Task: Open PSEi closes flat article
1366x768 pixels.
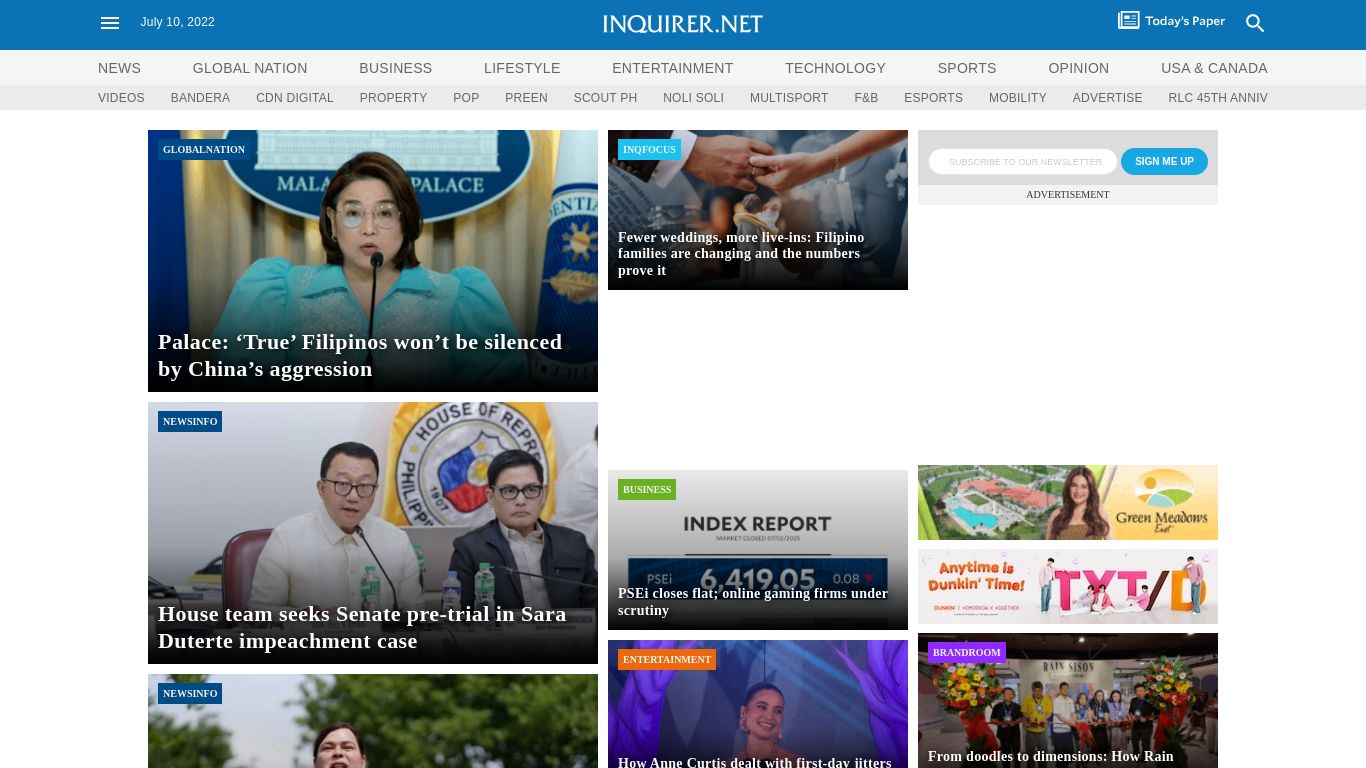Action: [753, 602]
